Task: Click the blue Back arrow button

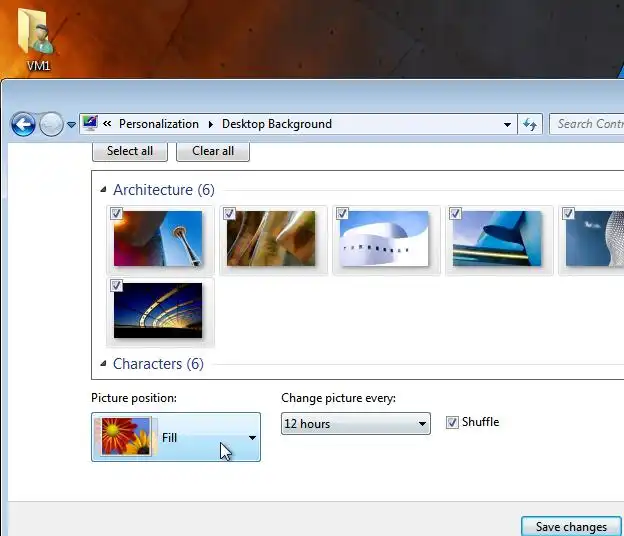Action: click(x=23, y=124)
